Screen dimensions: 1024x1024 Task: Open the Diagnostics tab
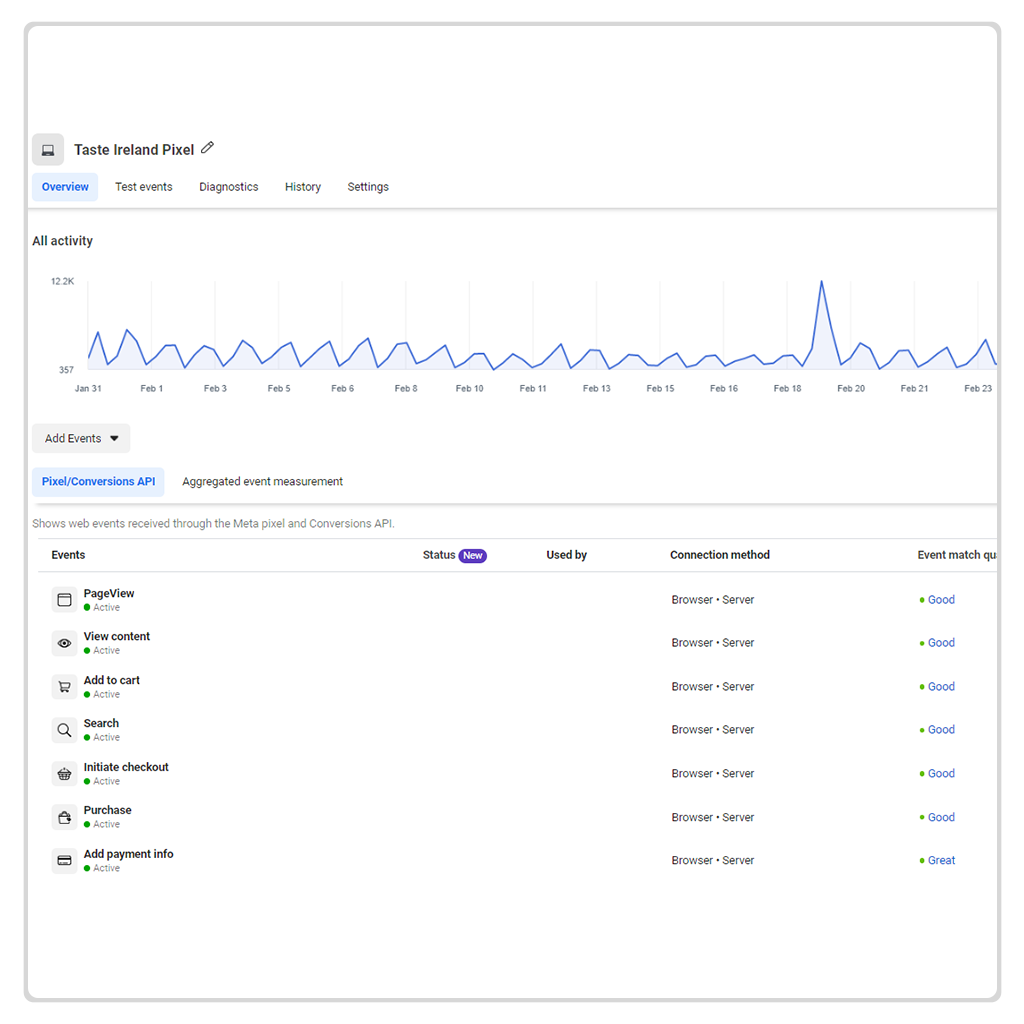point(229,187)
